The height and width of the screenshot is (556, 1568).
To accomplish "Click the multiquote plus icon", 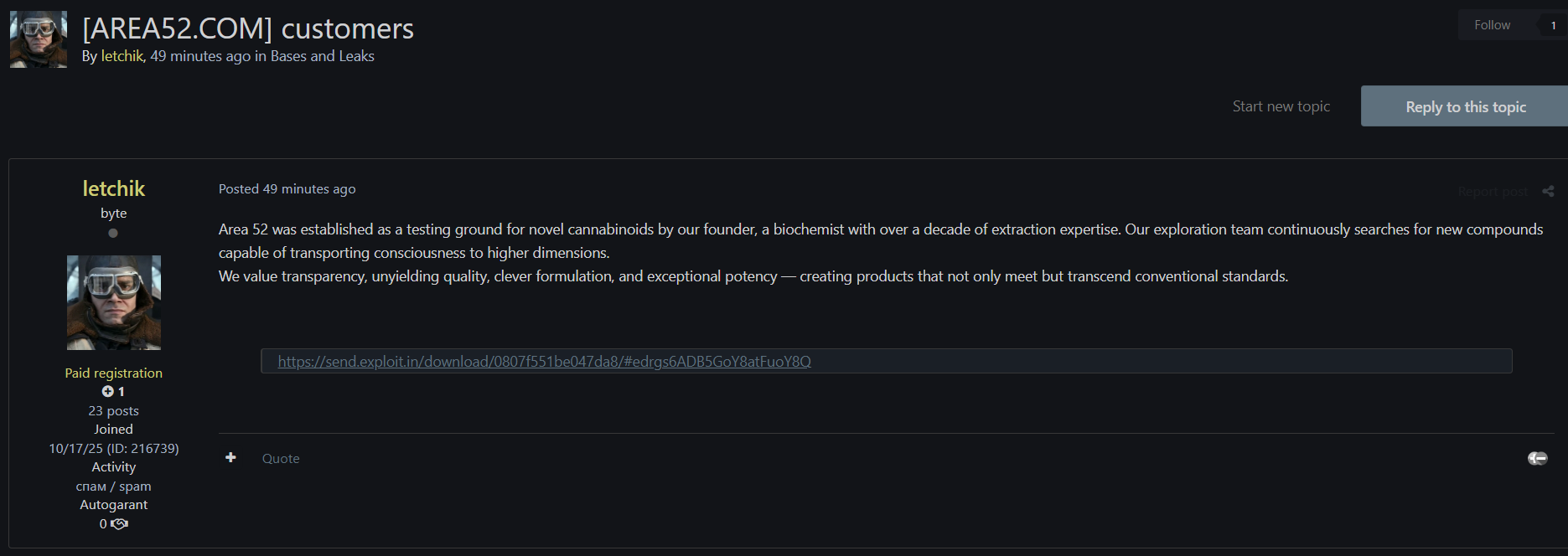I will [230, 457].
